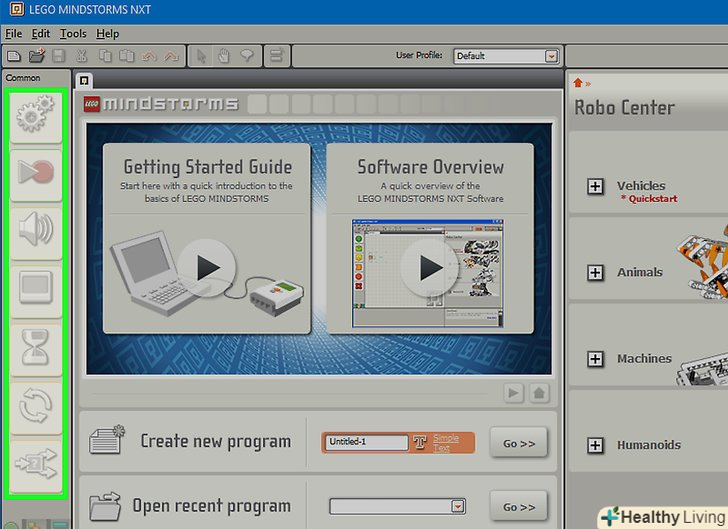Click the Simple Text T icon

click(420, 442)
